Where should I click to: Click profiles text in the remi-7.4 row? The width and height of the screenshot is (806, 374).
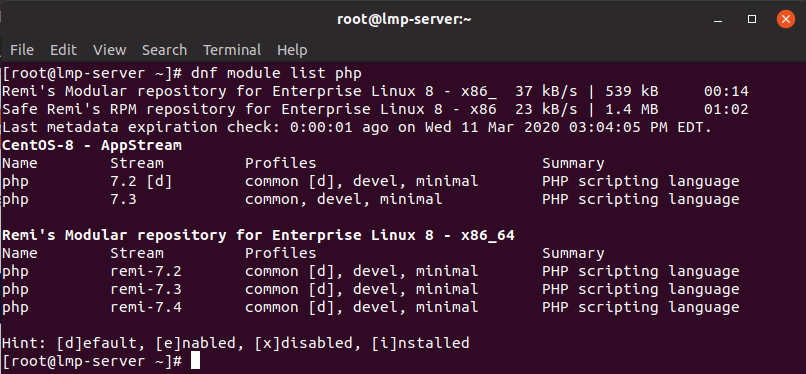361,307
